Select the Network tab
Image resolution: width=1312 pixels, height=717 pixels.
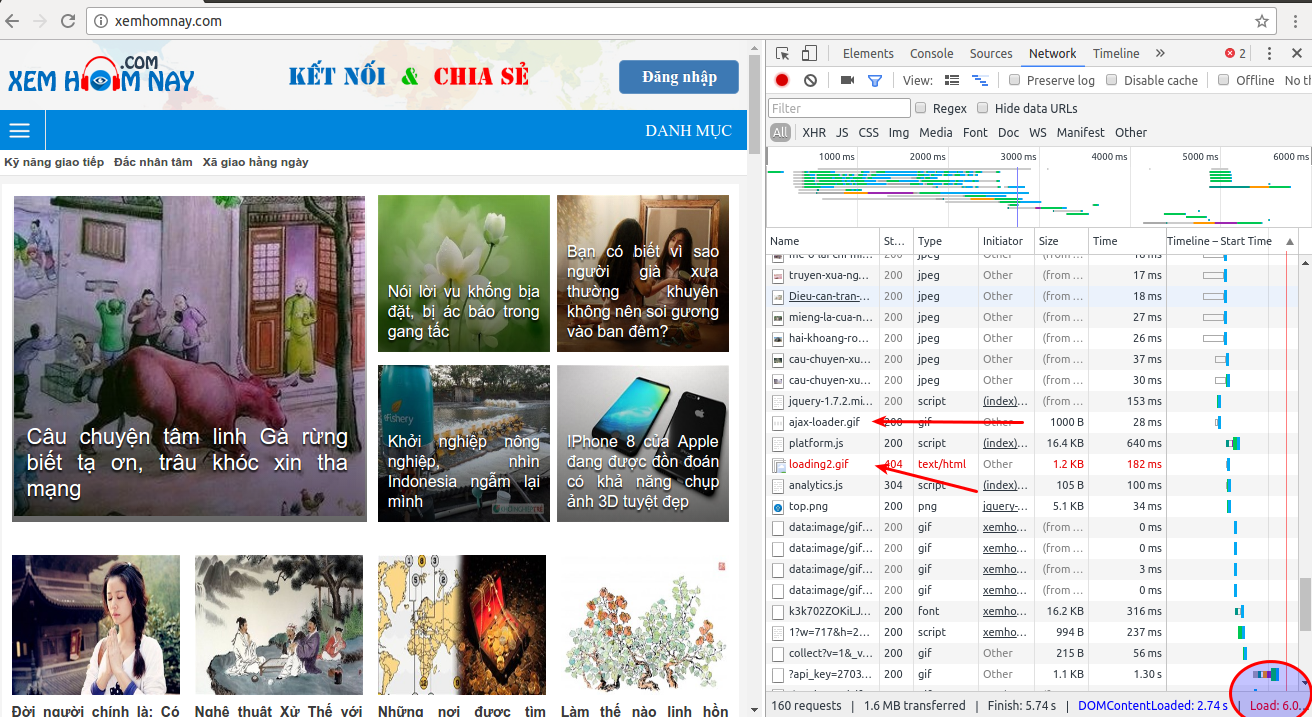click(1052, 54)
